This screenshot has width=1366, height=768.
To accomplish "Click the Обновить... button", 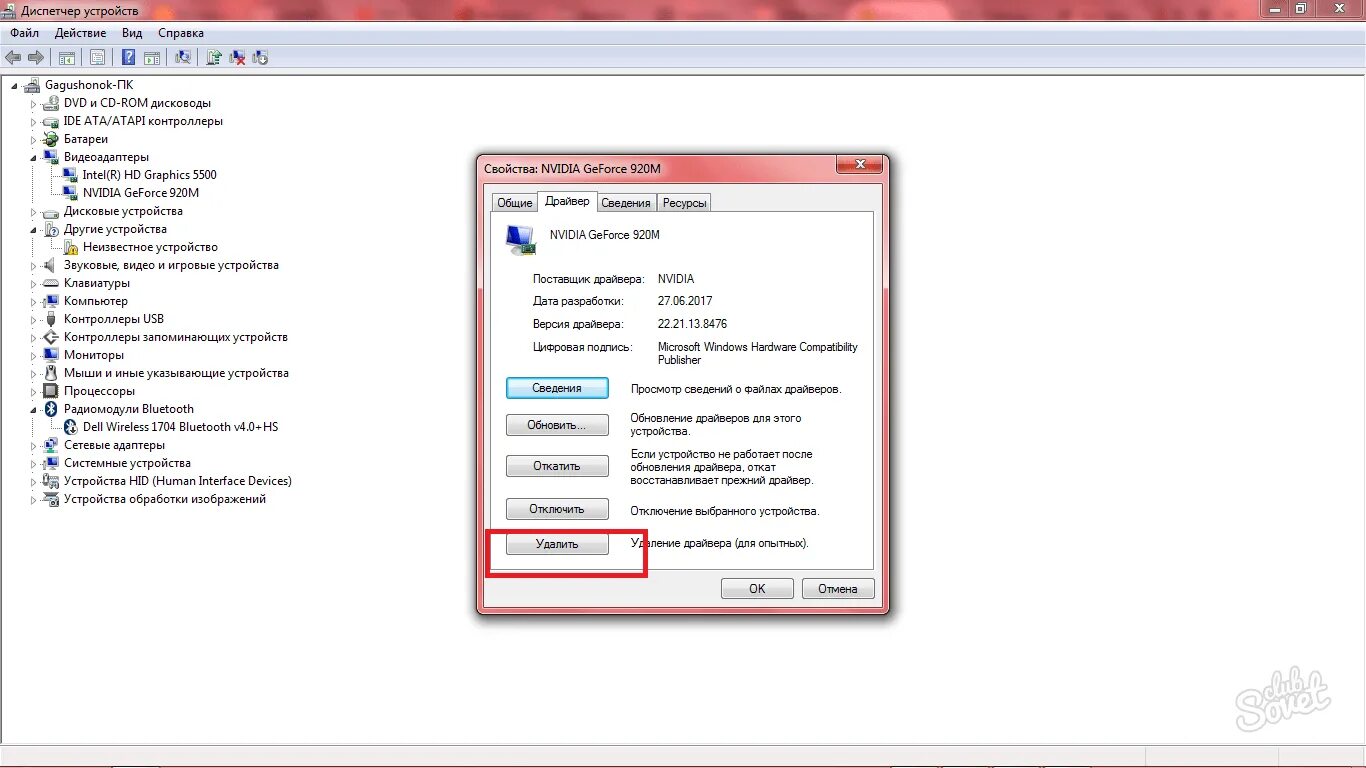I will pos(557,425).
